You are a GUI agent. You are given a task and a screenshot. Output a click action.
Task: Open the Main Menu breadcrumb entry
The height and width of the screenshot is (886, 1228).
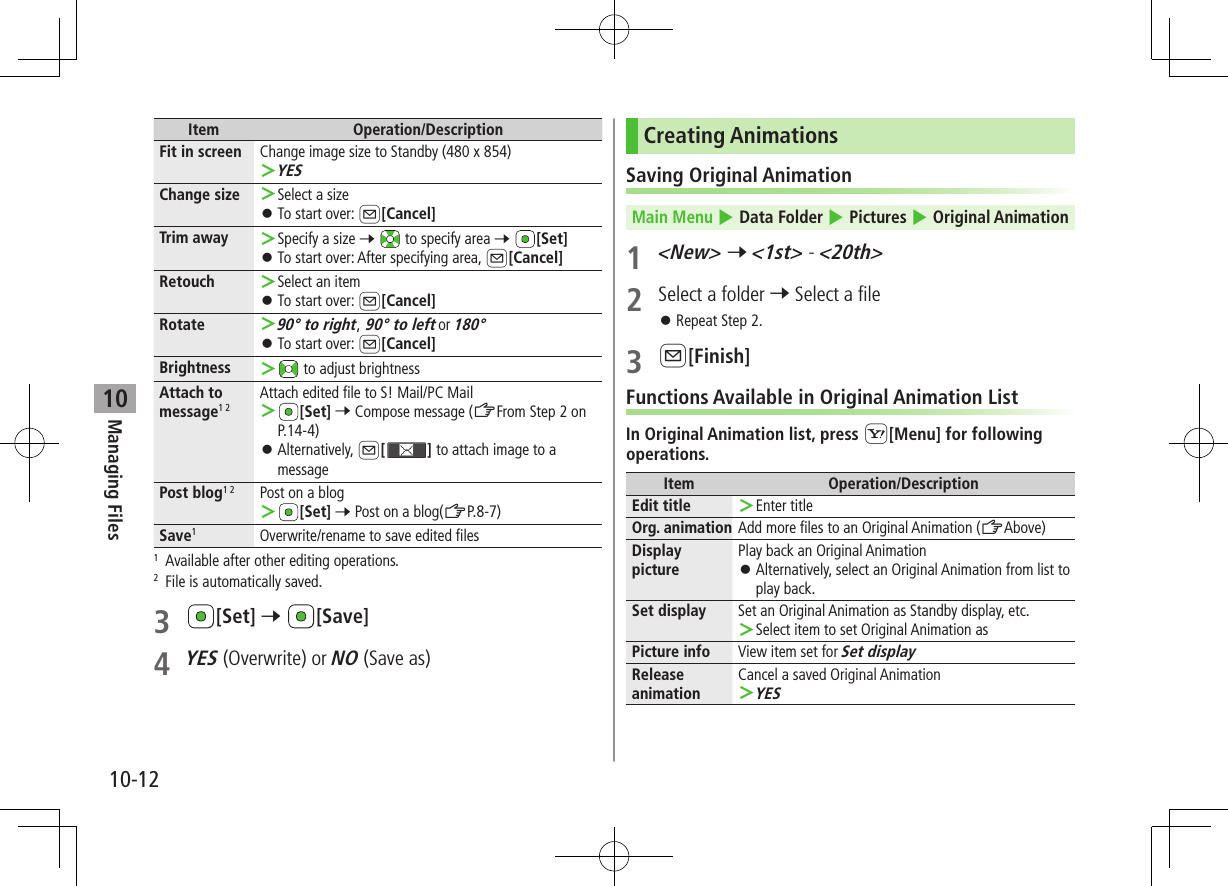point(672,216)
